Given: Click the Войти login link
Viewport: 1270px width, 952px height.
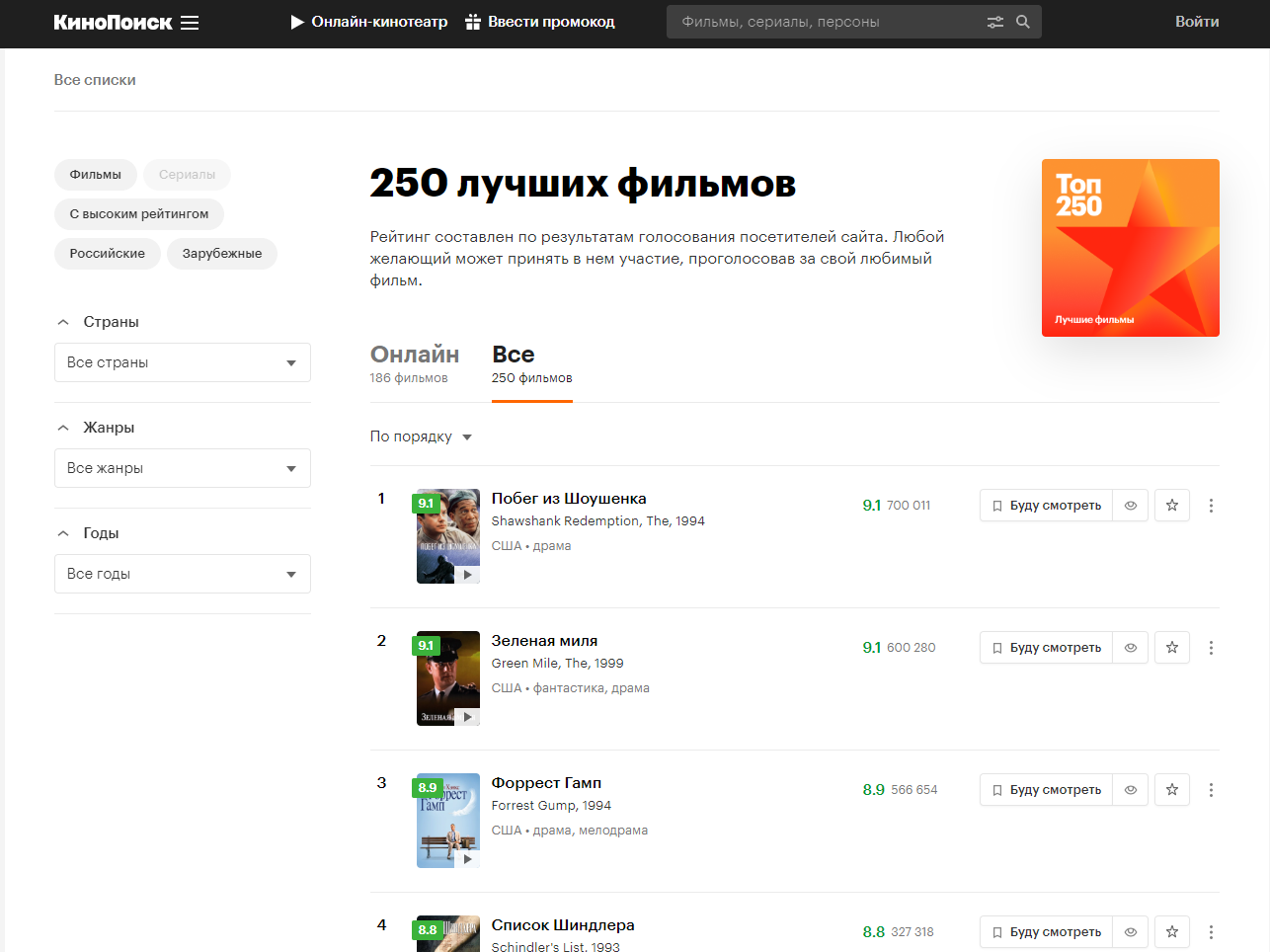Looking at the screenshot, I should 1197,22.
